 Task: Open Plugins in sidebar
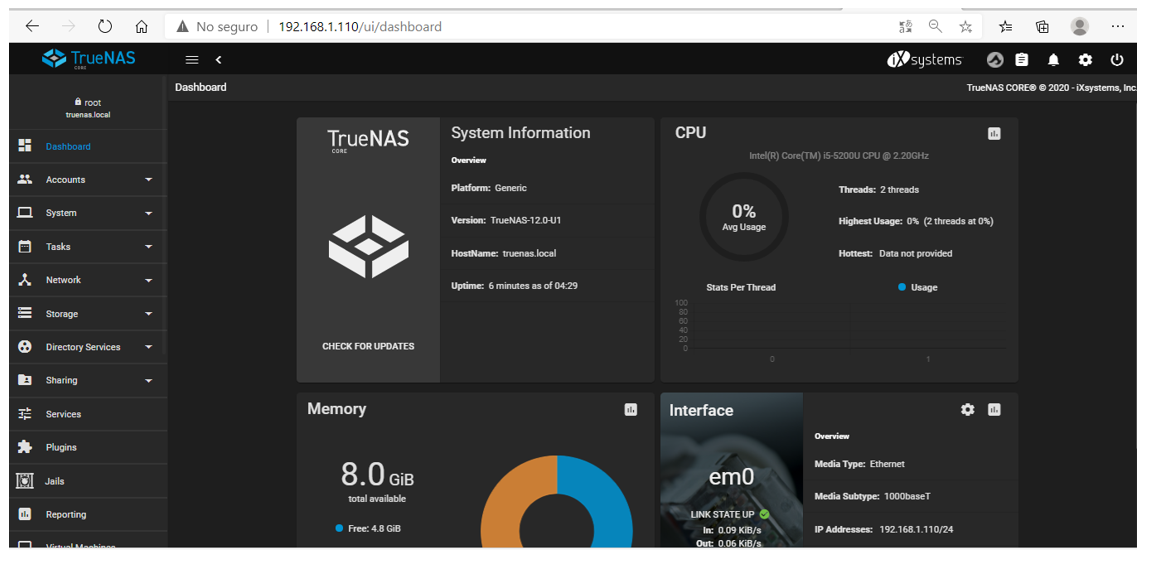pyautogui.click(x=88, y=447)
